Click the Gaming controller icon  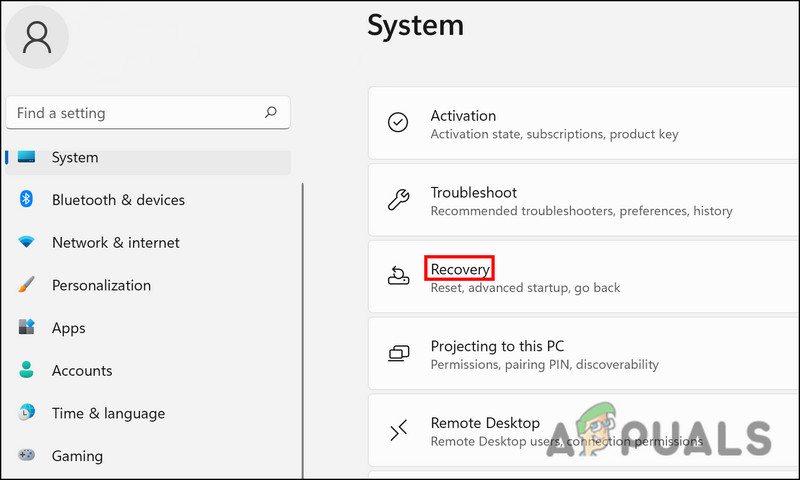coord(27,456)
